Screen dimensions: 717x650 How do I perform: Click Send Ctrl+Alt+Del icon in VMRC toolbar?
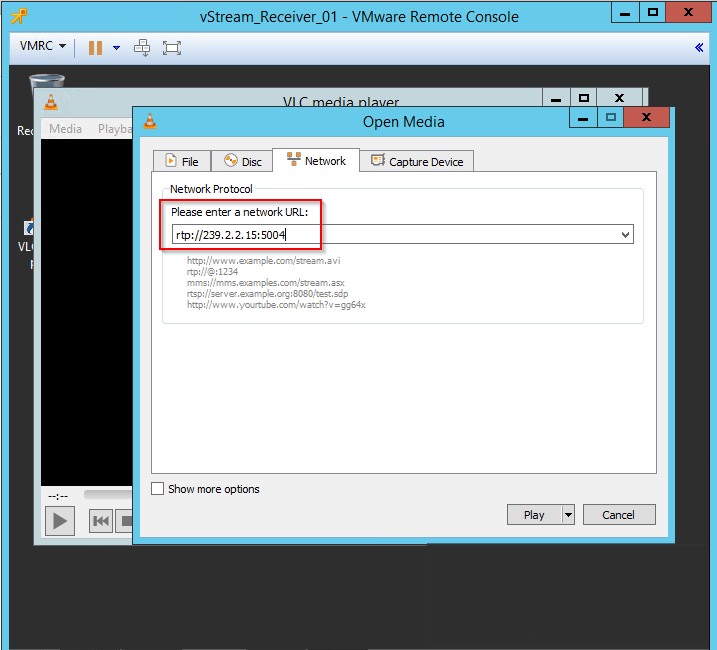[142, 47]
